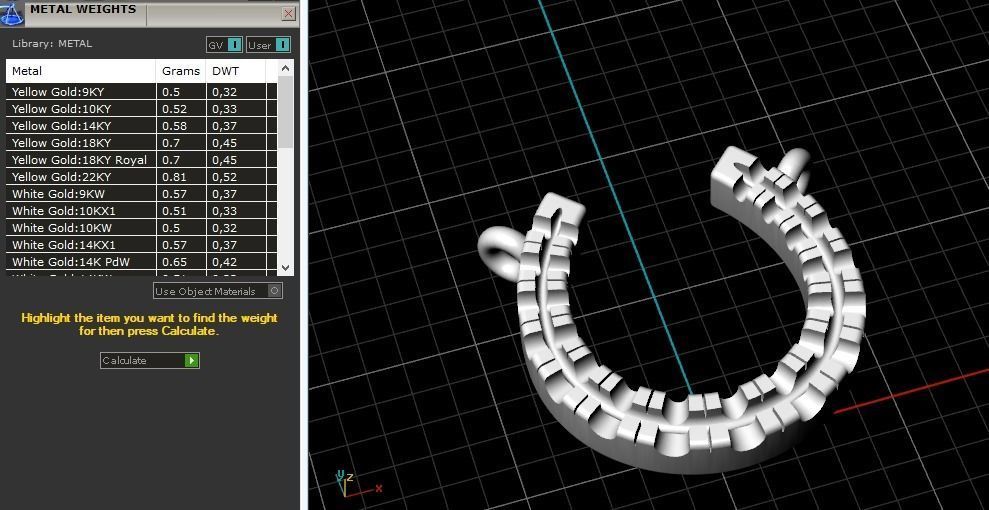Select the Yellow Gold:18KY row
Image resolution: width=989 pixels, height=510 pixels.
(141, 142)
